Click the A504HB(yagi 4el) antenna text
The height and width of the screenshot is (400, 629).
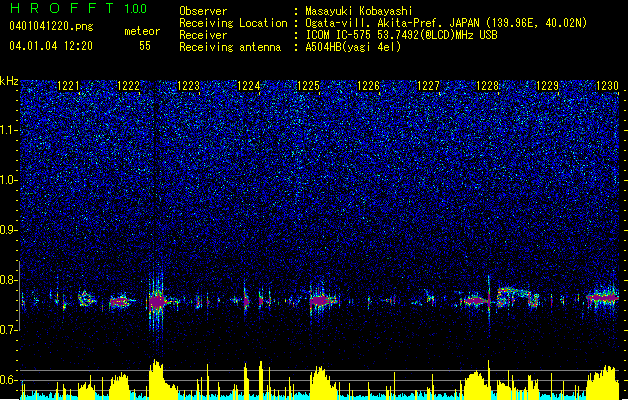pyautogui.click(x=353, y=47)
